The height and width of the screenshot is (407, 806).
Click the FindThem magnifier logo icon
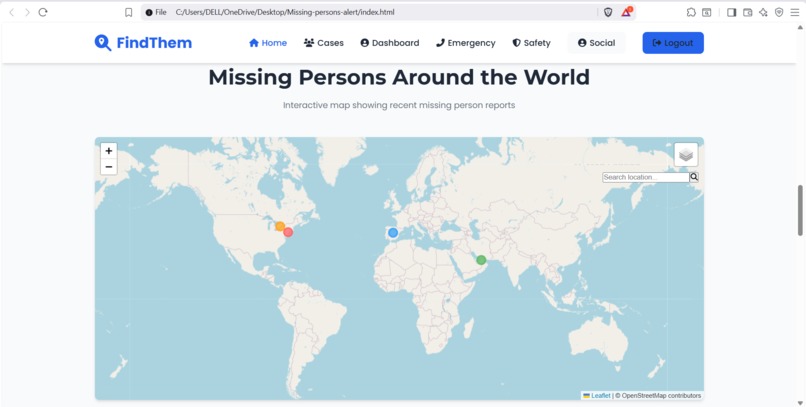(103, 43)
